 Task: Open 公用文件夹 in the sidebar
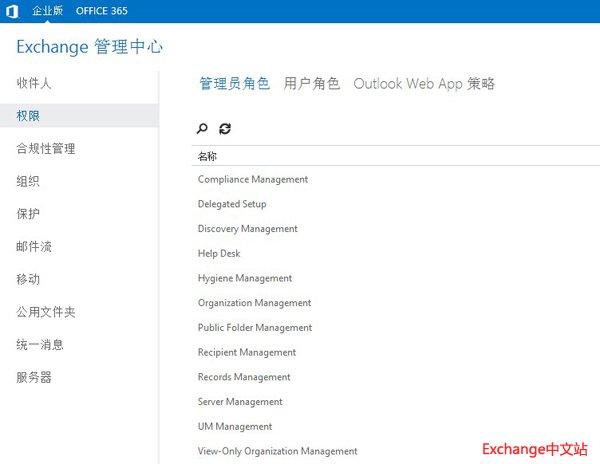46,312
